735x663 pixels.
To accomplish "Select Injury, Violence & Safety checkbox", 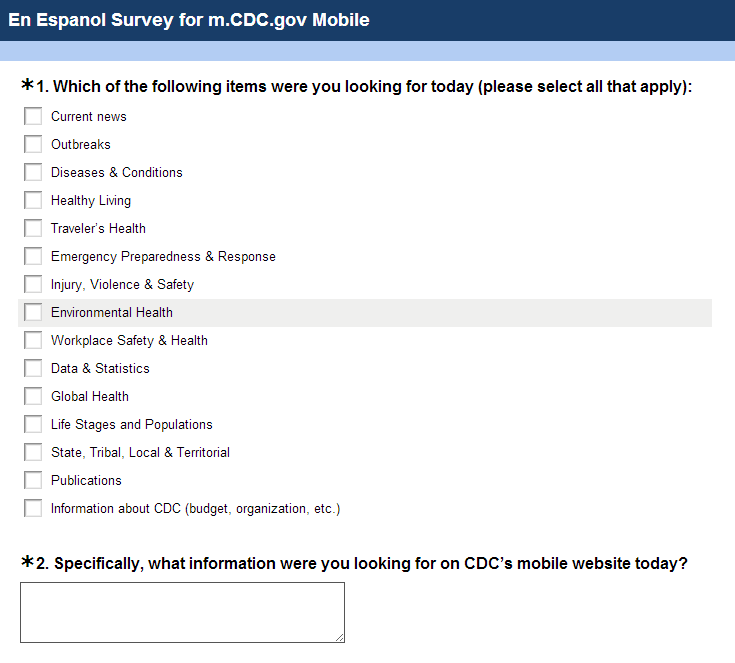I will tap(33, 284).
